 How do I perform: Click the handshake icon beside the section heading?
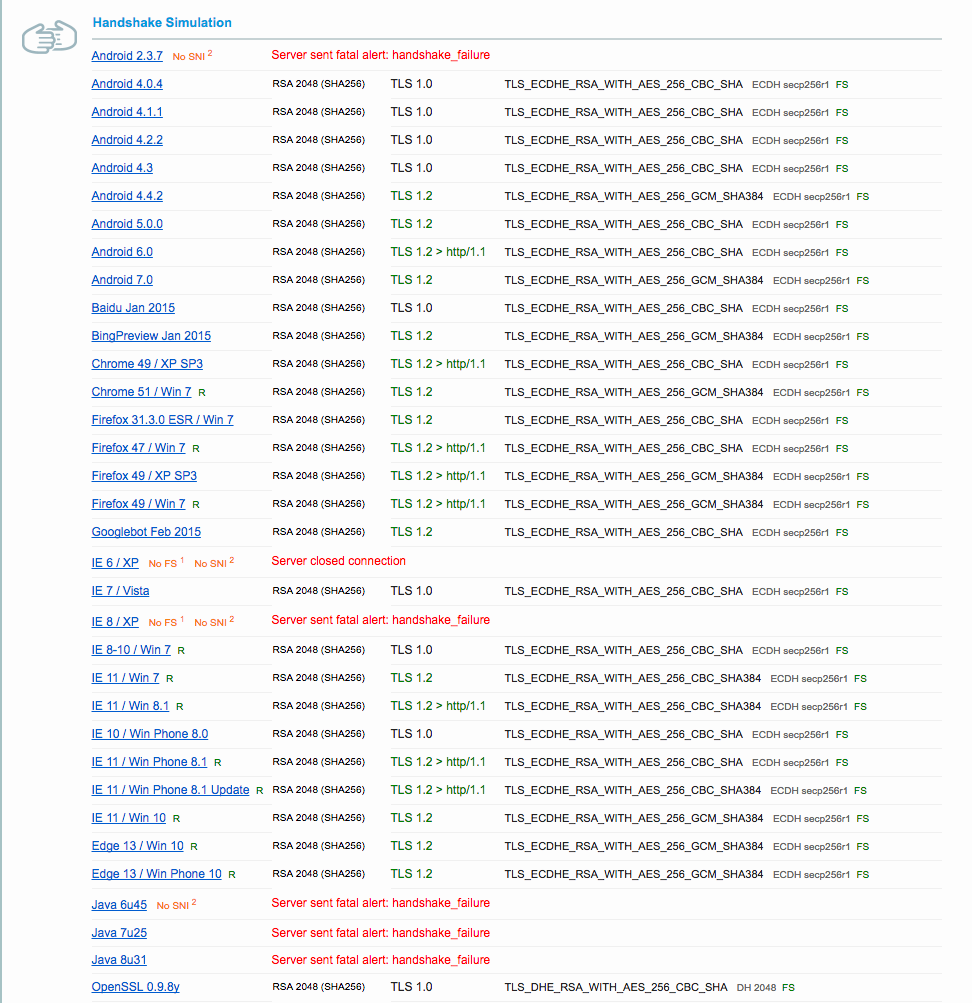[49, 37]
